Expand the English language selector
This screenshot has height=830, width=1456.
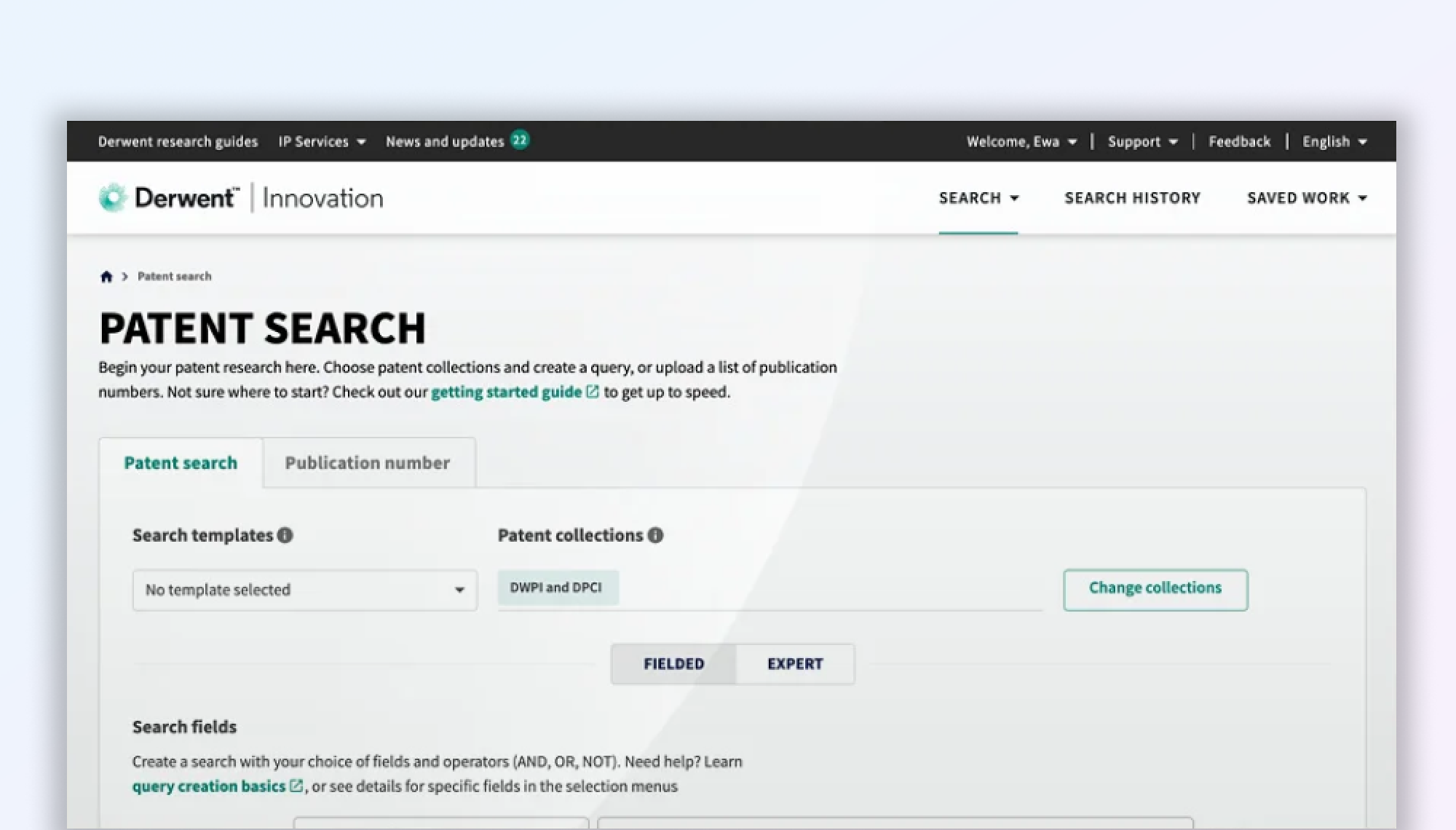click(x=1334, y=142)
